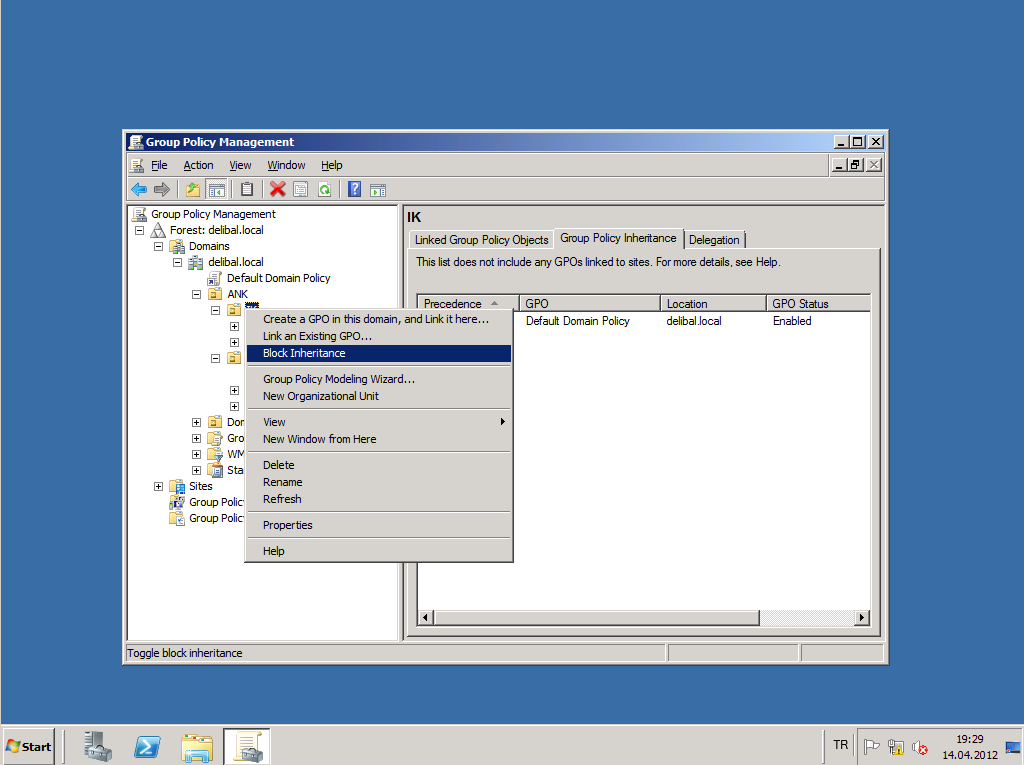The height and width of the screenshot is (765, 1024).
Task: Choose Link an Existing GPO option
Action: (317, 336)
